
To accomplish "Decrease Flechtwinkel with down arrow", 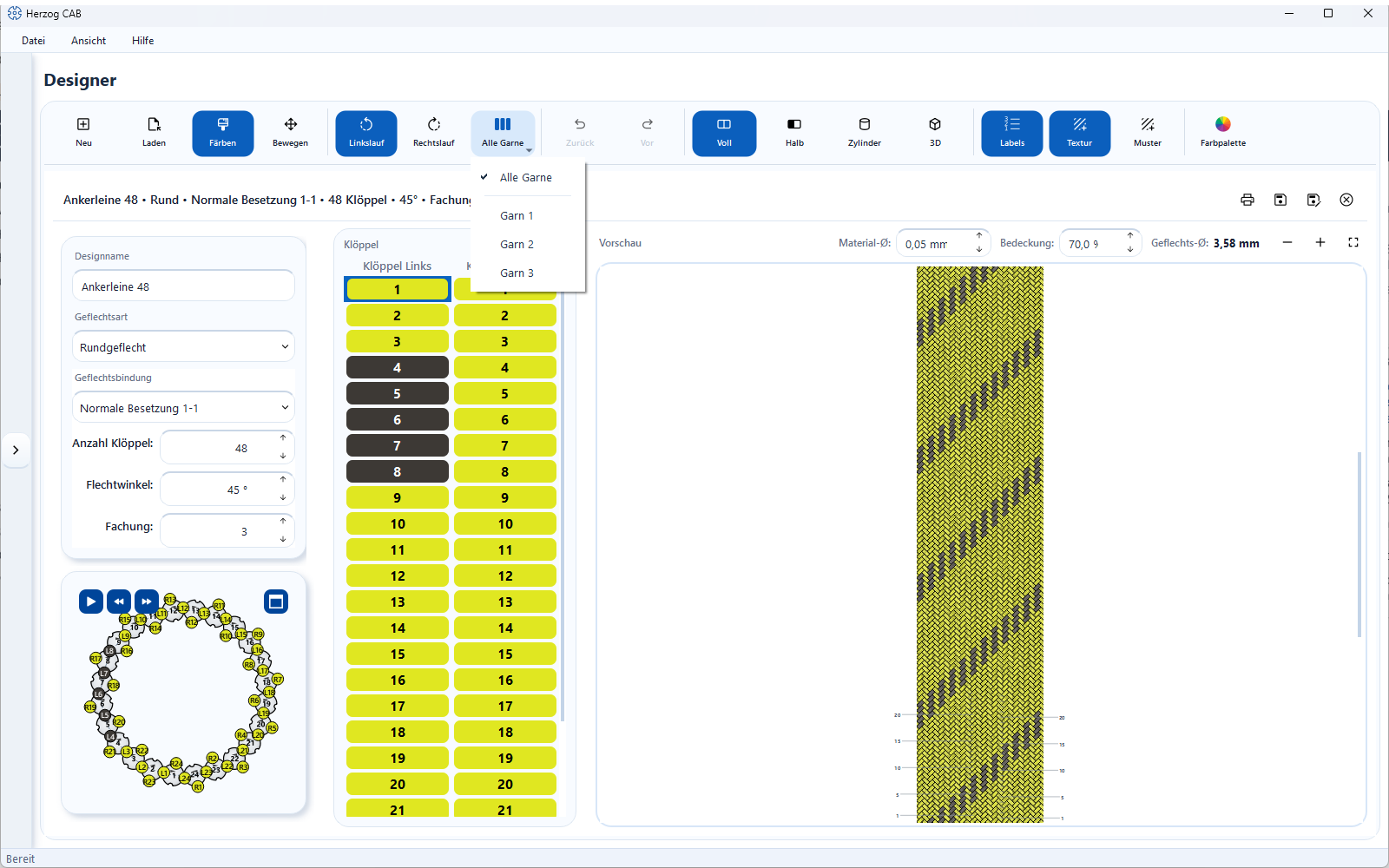I will click(283, 497).
